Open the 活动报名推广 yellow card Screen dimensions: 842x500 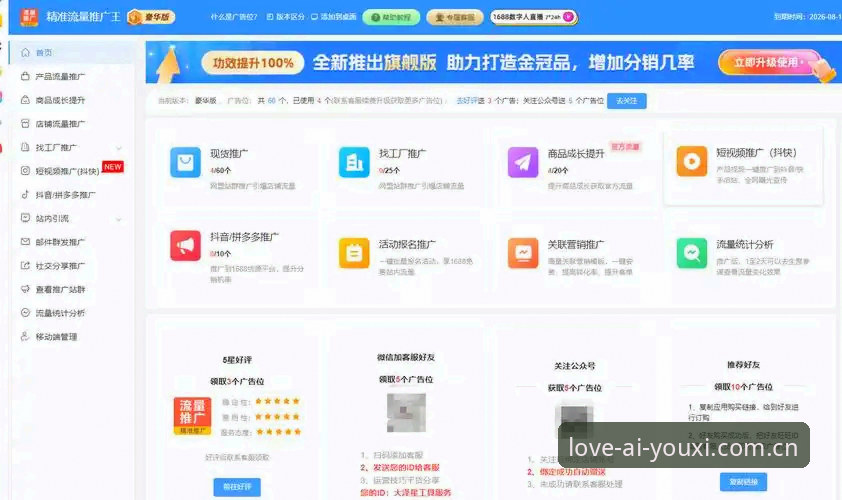354,253
